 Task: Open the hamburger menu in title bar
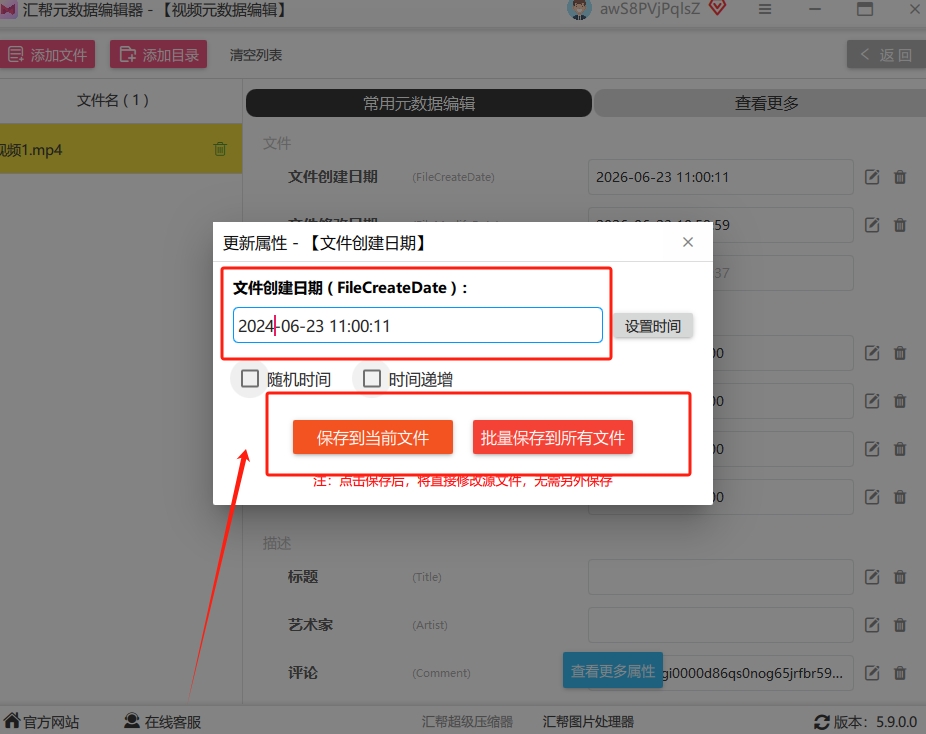[765, 9]
